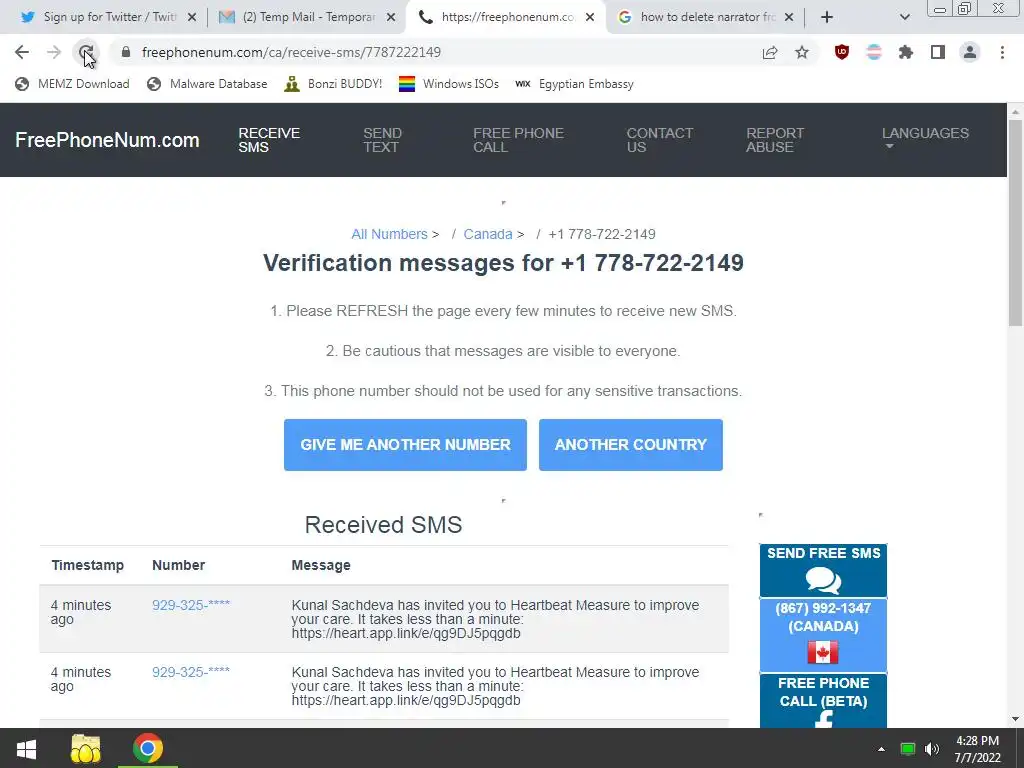Click the Number column header
Screen dimensions: 1024x768
pos(178,566)
